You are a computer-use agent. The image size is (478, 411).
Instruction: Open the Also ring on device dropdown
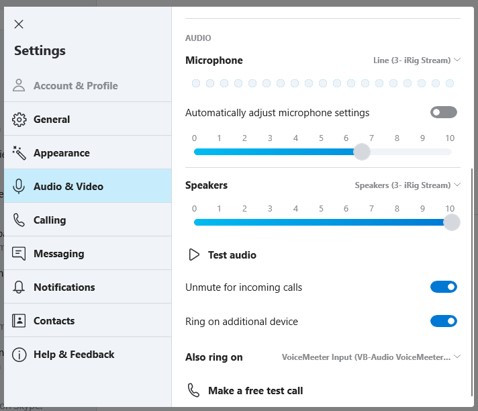click(x=371, y=357)
